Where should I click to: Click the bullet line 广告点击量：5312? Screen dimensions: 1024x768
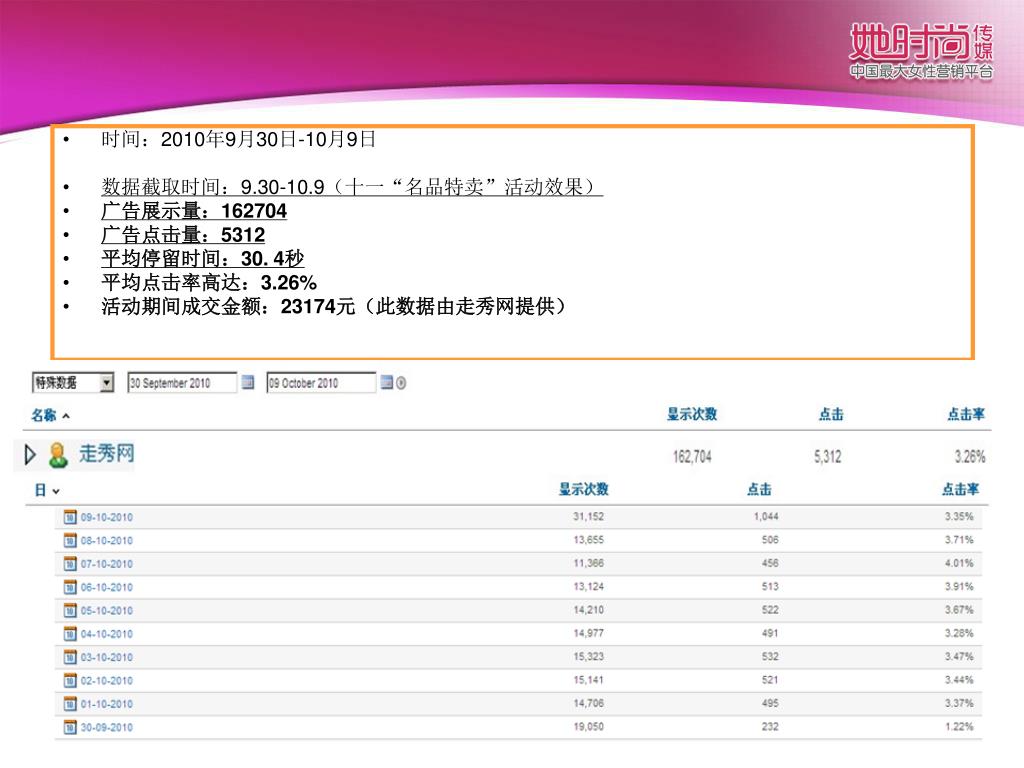pos(183,234)
